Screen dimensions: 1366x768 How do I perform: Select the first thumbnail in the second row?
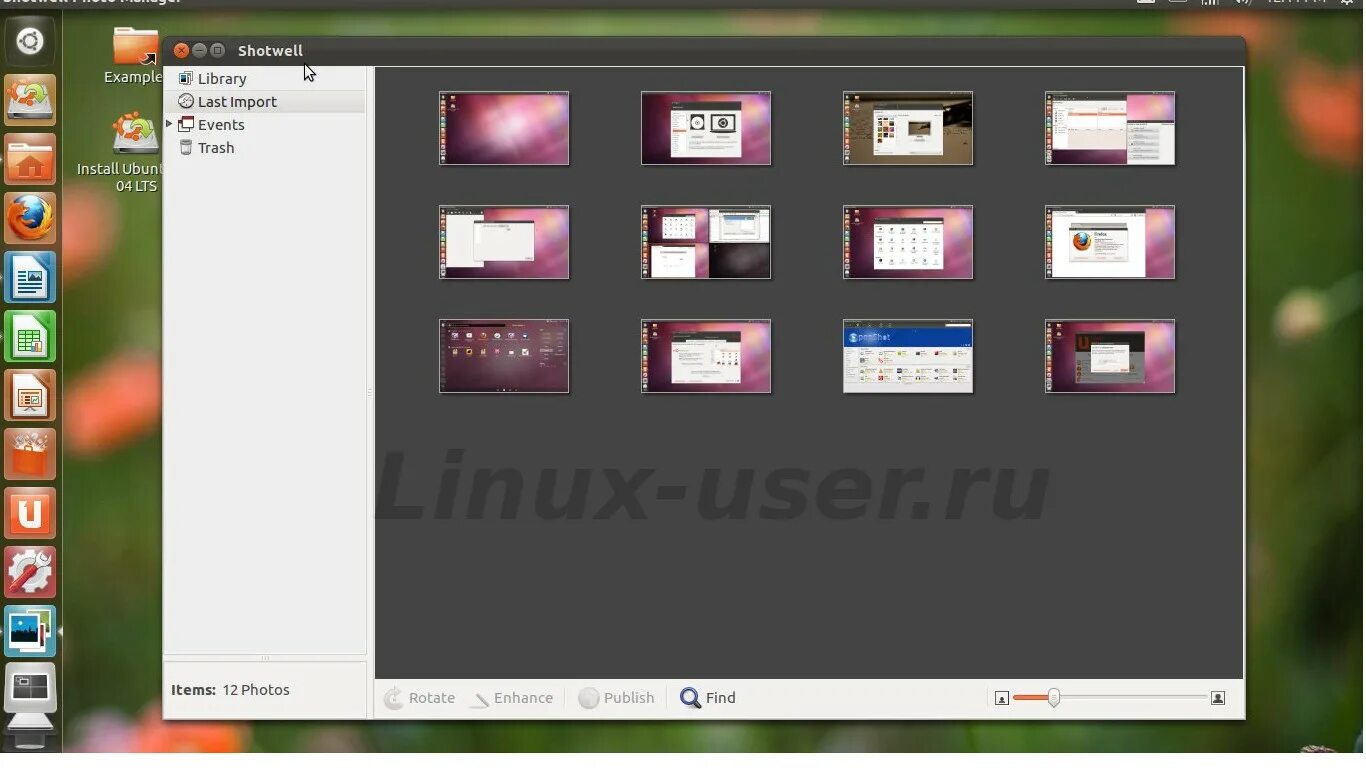click(504, 242)
